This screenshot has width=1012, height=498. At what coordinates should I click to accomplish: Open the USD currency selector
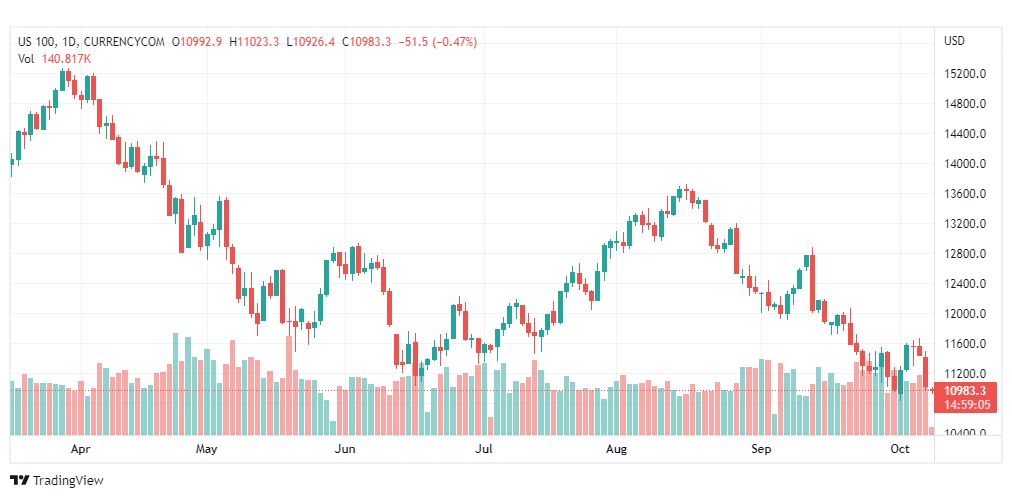(x=954, y=41)
